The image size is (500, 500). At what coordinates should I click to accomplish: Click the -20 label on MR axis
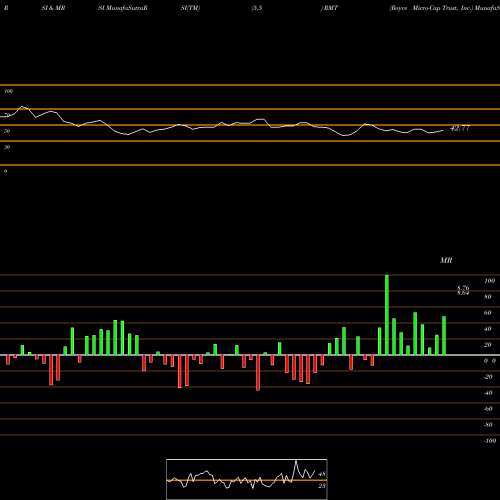pyautogui.click(x=488, y=377)
